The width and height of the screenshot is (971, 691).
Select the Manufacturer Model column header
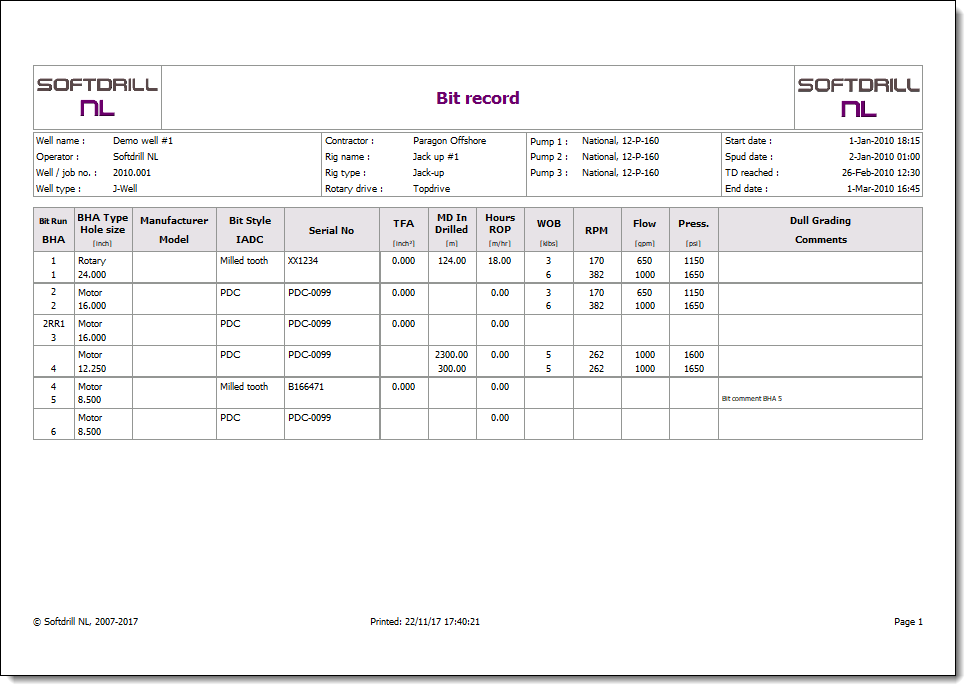174,230
